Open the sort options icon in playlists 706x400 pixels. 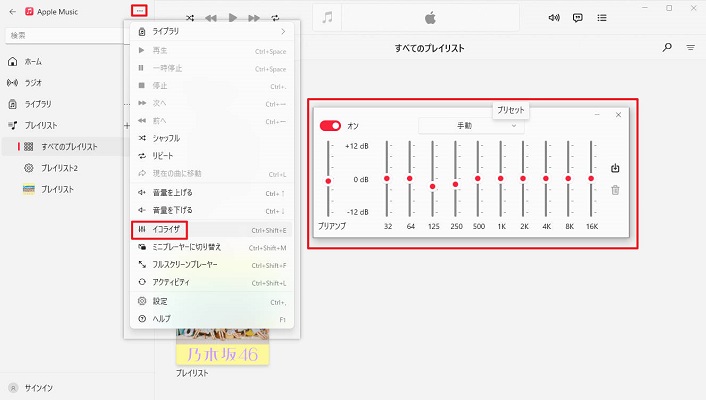[691, 47]
